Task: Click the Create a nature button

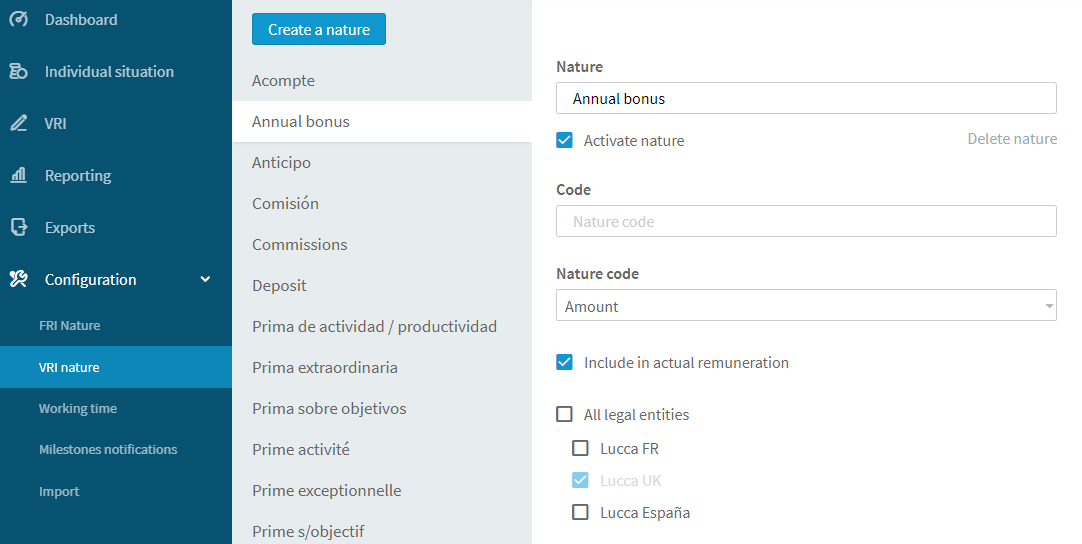Action: (x=319, y=30)
